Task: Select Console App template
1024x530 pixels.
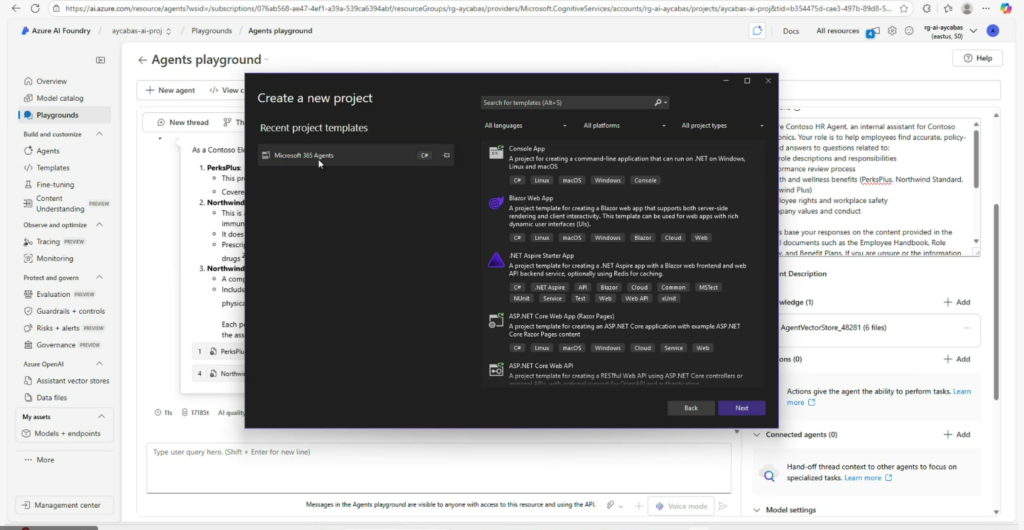Action: (x=623, y=164)
